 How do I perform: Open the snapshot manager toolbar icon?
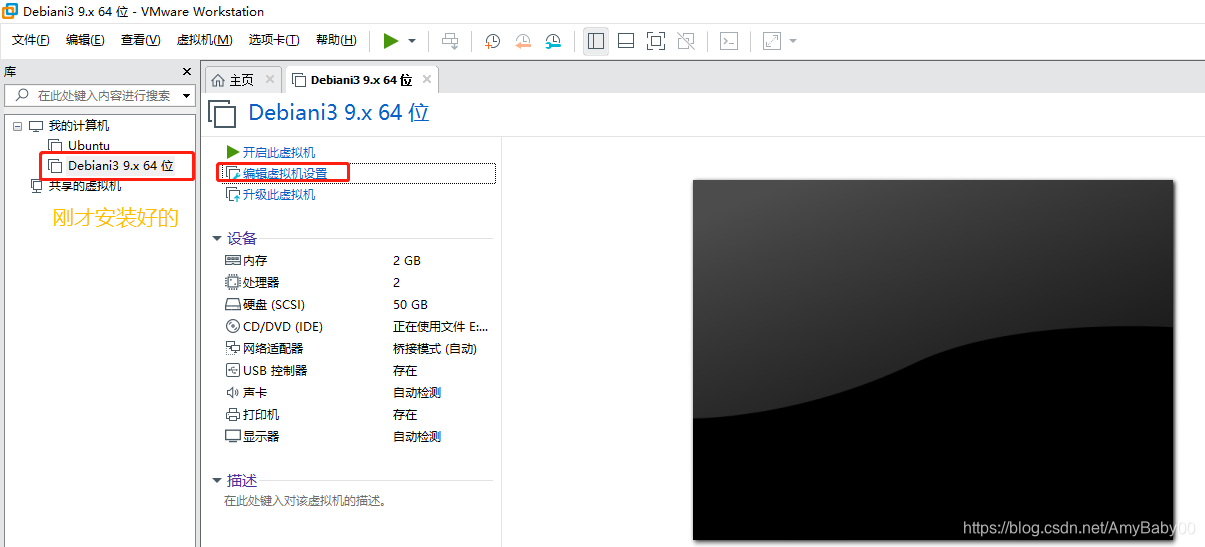pos(553,41)
